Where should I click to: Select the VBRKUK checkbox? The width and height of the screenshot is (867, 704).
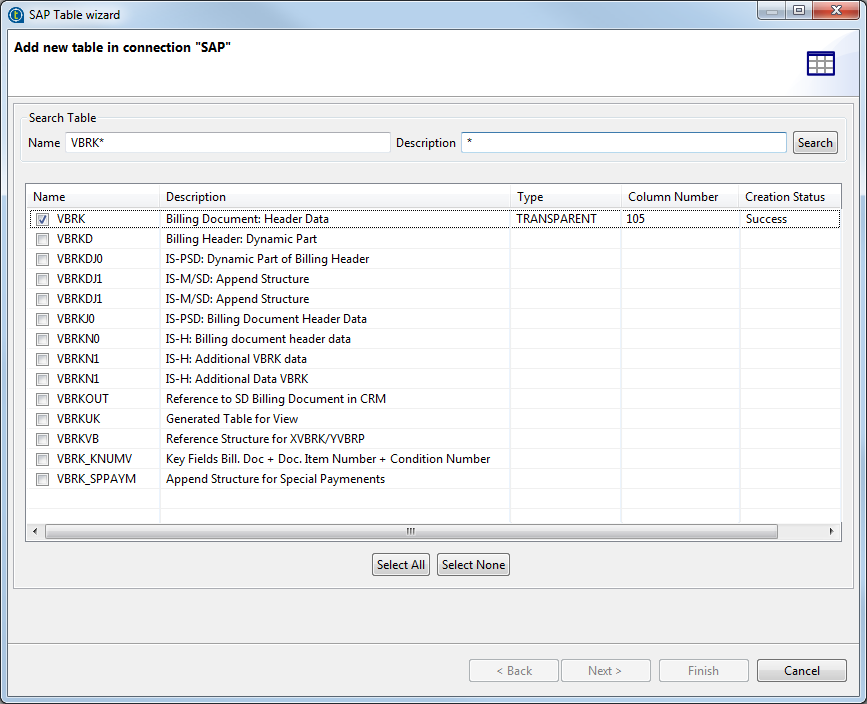click(x=42, y=419)
